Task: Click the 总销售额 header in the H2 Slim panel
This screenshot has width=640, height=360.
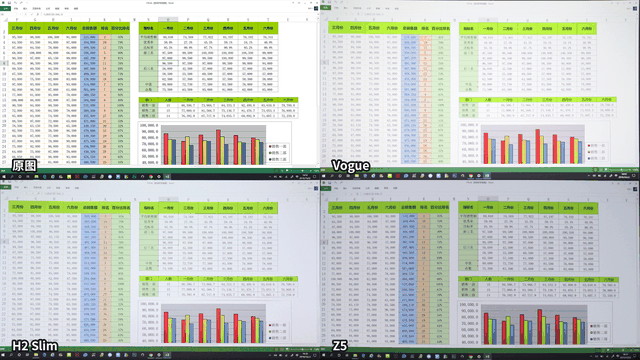Action: point(90,207)
